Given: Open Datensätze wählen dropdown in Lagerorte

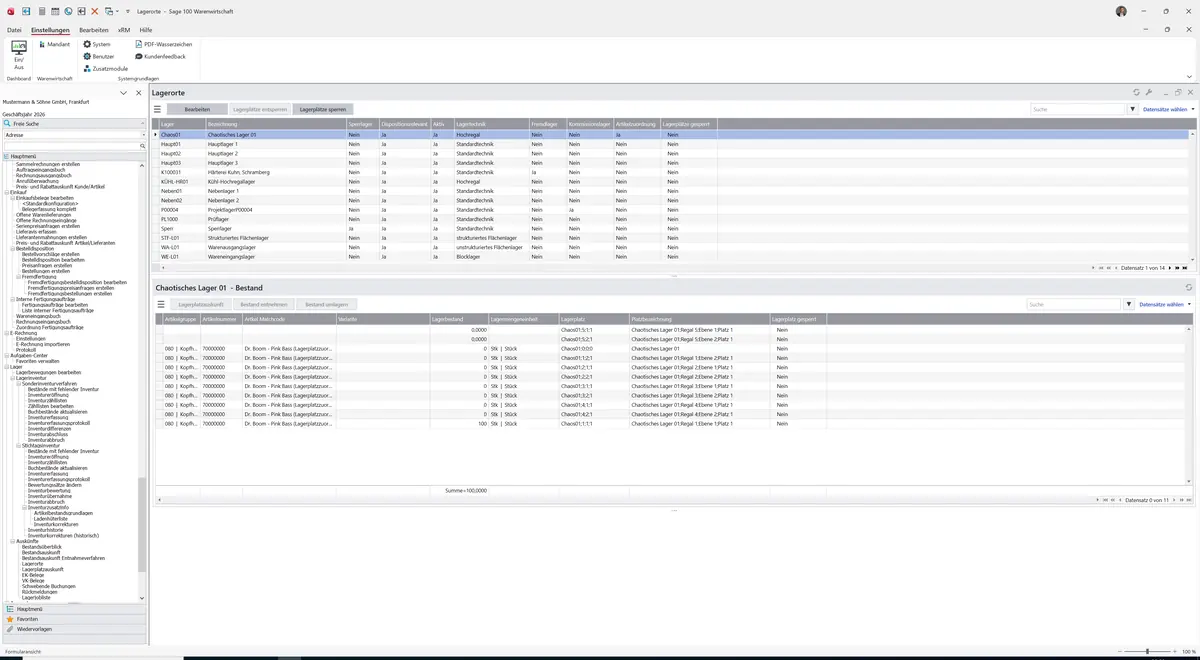Looking at the screenshot, I should (x=1168, y=109).
